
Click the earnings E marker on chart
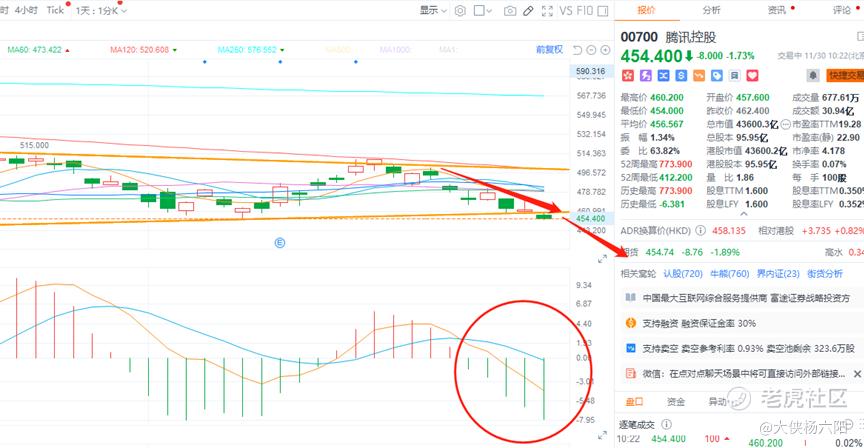(280, 242)
